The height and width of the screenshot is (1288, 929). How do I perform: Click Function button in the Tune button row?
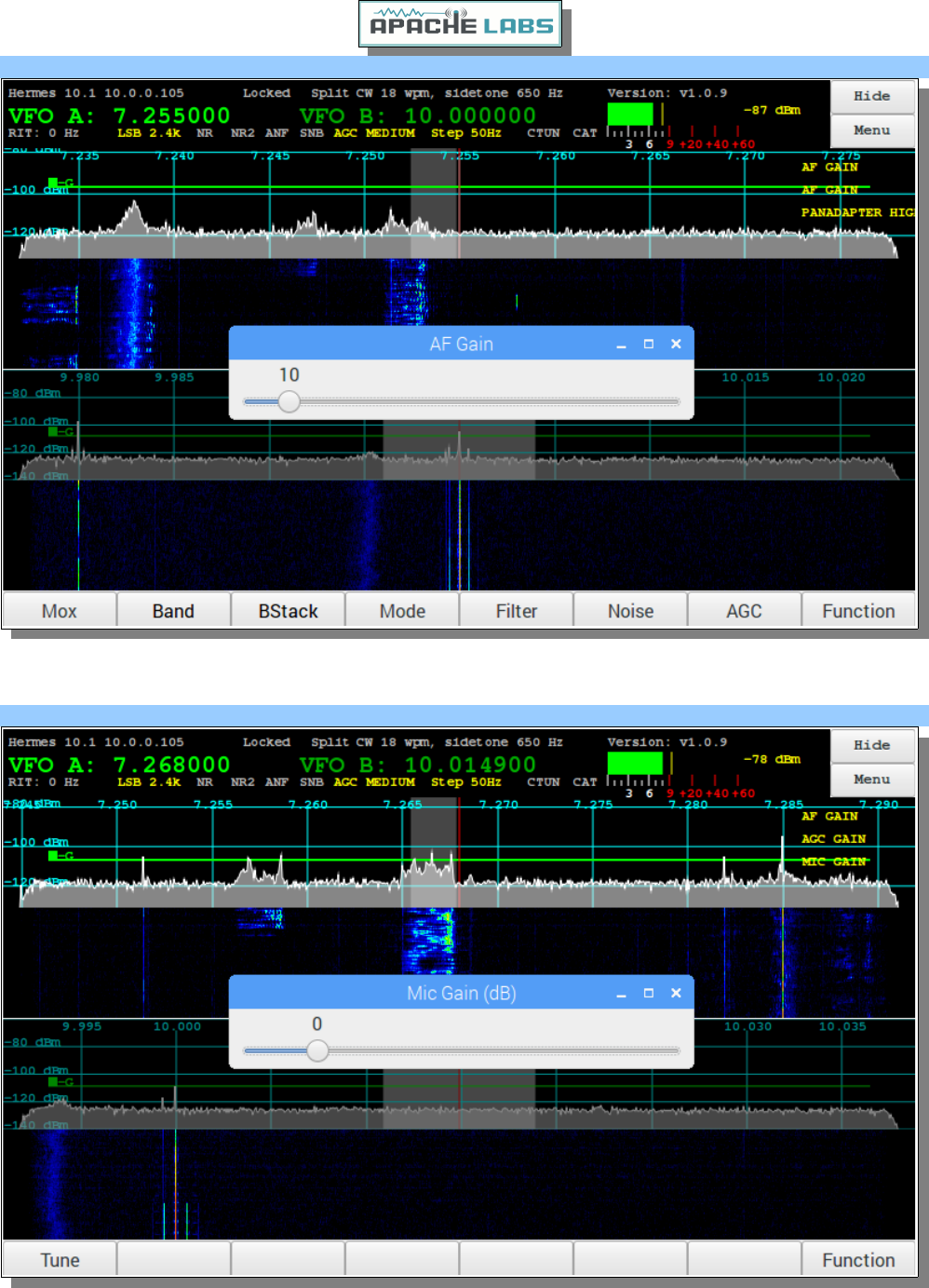click(x=858, y=1260)
